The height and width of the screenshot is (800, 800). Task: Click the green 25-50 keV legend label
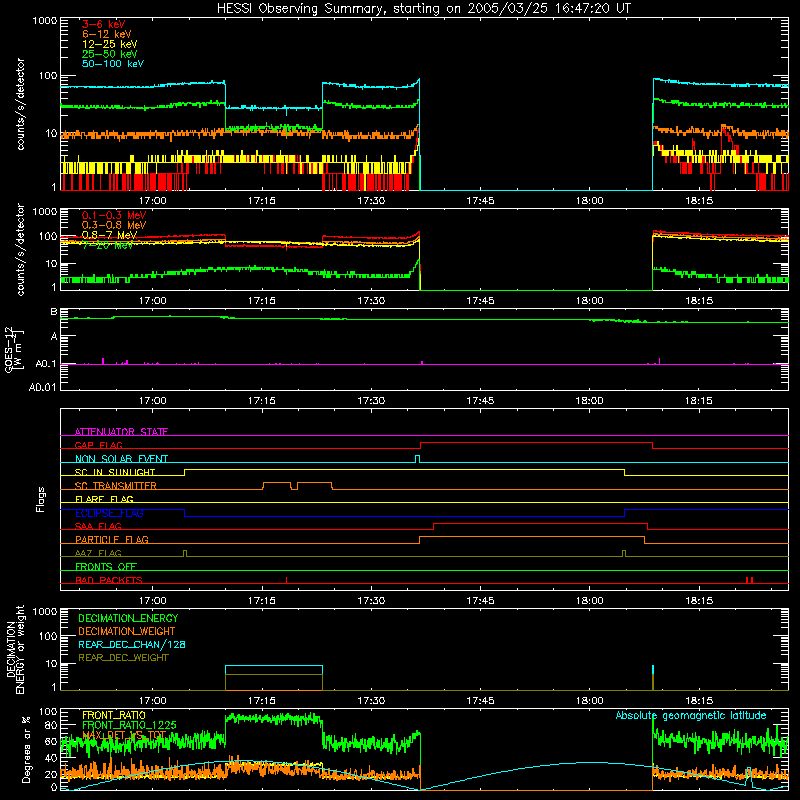point(109,54)
